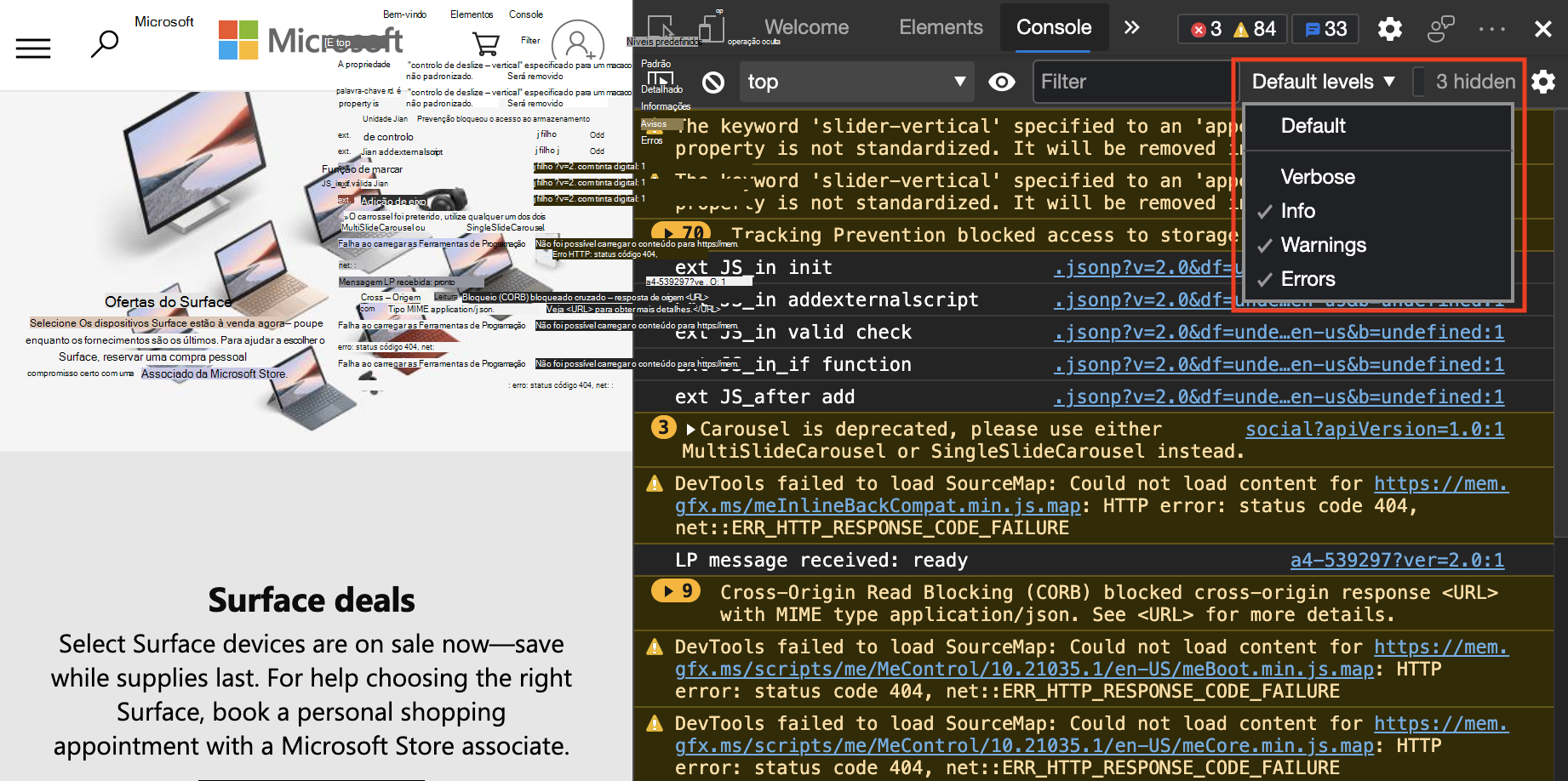Image resolution: width=1568 pixels, height=781 pixels.
Task: Click the send feedback icon in DevTools
Action: 1440,29
